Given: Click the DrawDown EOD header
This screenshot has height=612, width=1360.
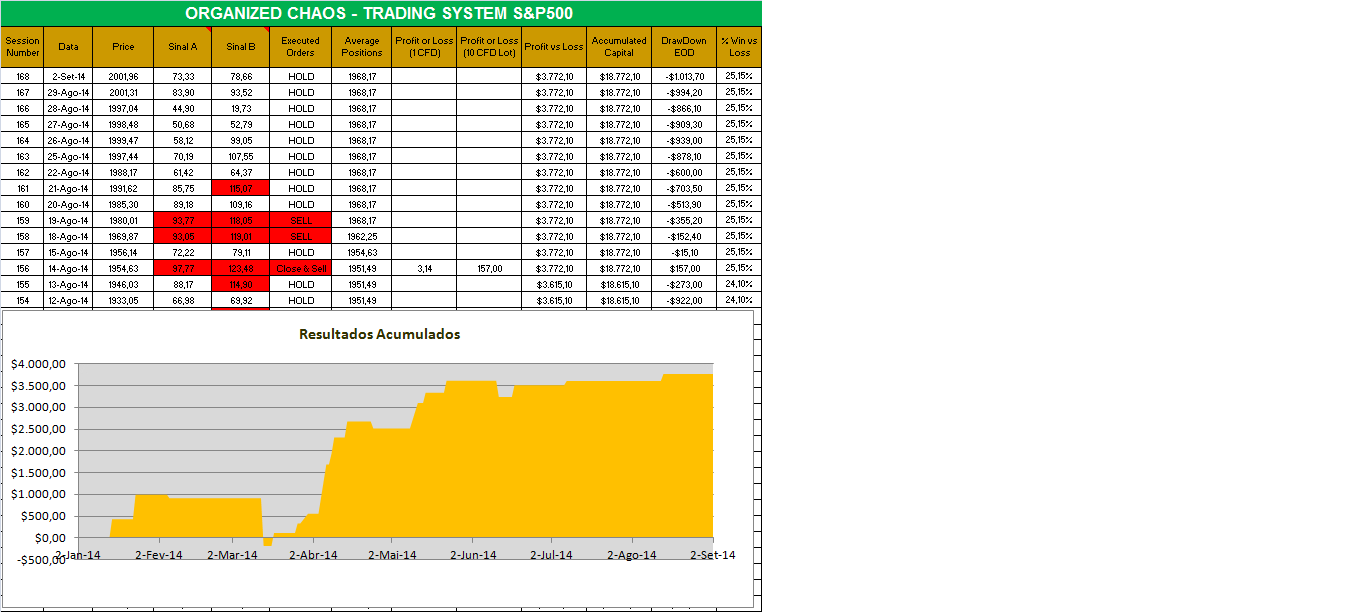Looking at the screenshot, I should [684, 47].
